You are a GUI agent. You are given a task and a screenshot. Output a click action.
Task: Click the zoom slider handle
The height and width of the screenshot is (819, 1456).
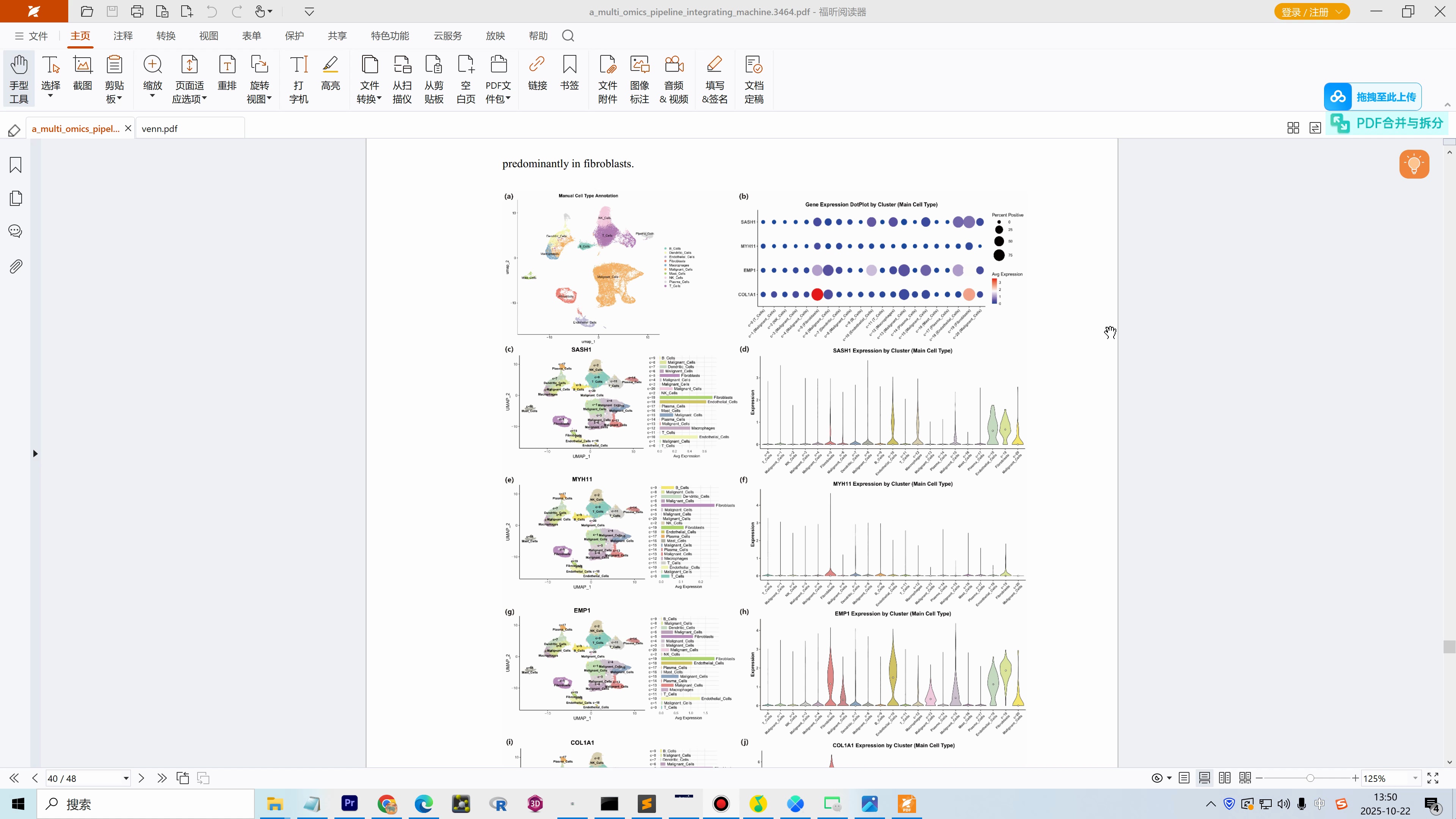click(1310, 778)
